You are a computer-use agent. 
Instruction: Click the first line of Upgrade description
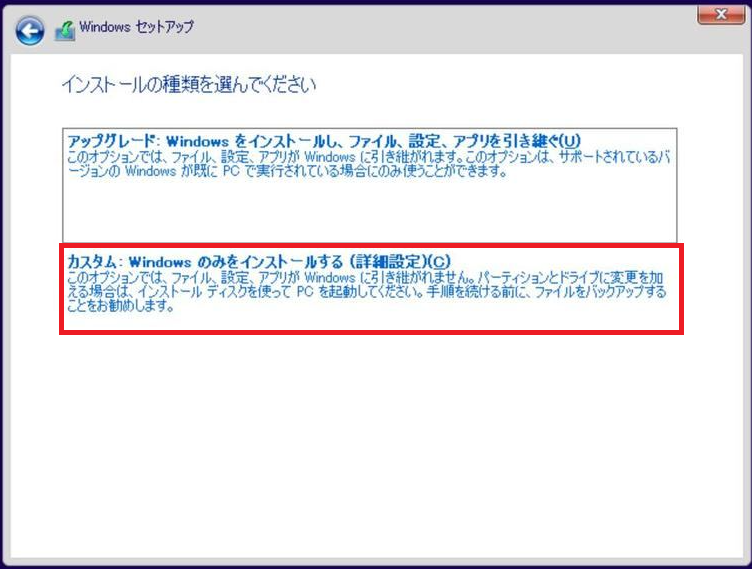(x=370, y=157)
